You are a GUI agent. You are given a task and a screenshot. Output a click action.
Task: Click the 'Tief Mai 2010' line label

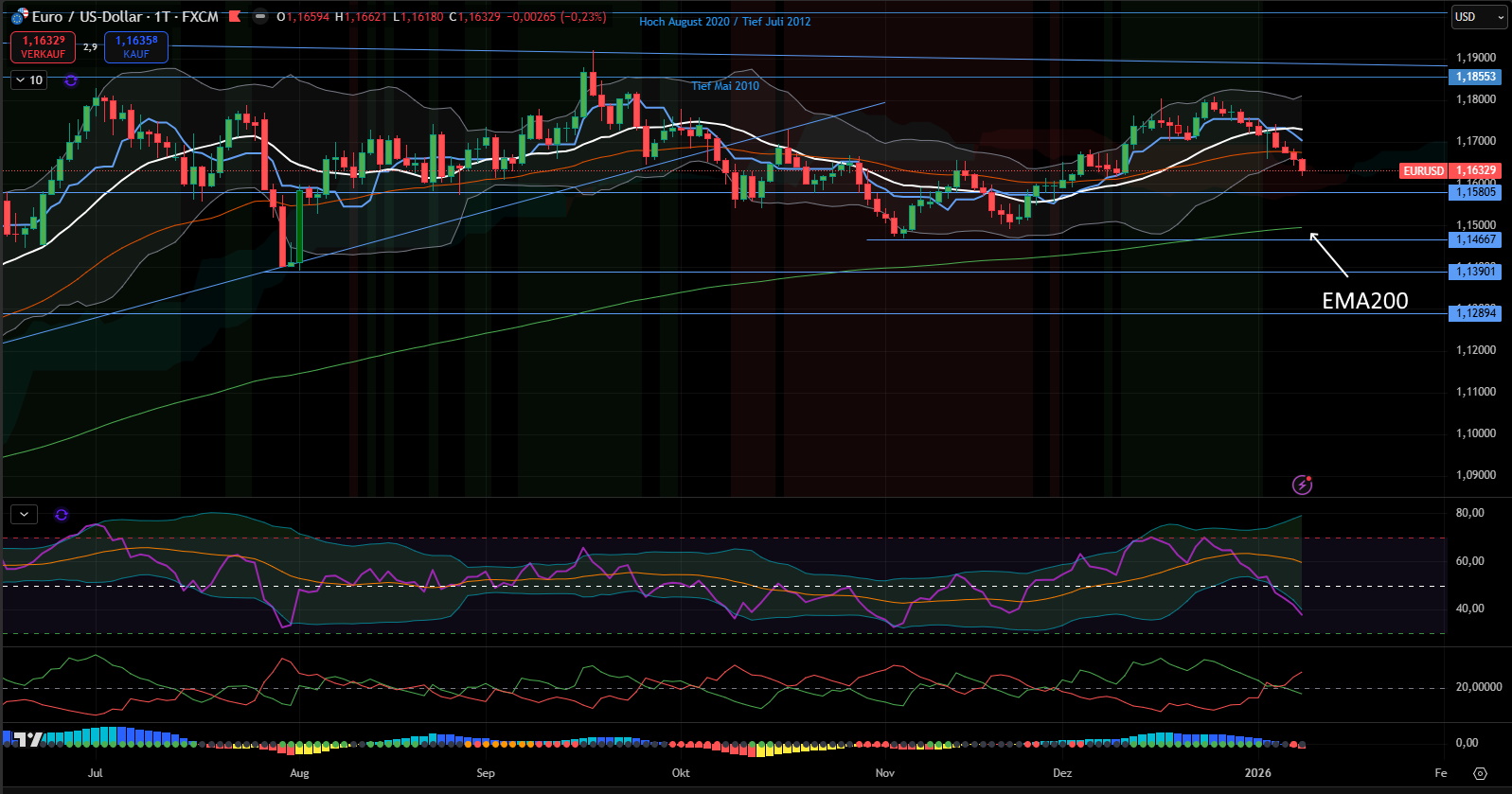725,86
